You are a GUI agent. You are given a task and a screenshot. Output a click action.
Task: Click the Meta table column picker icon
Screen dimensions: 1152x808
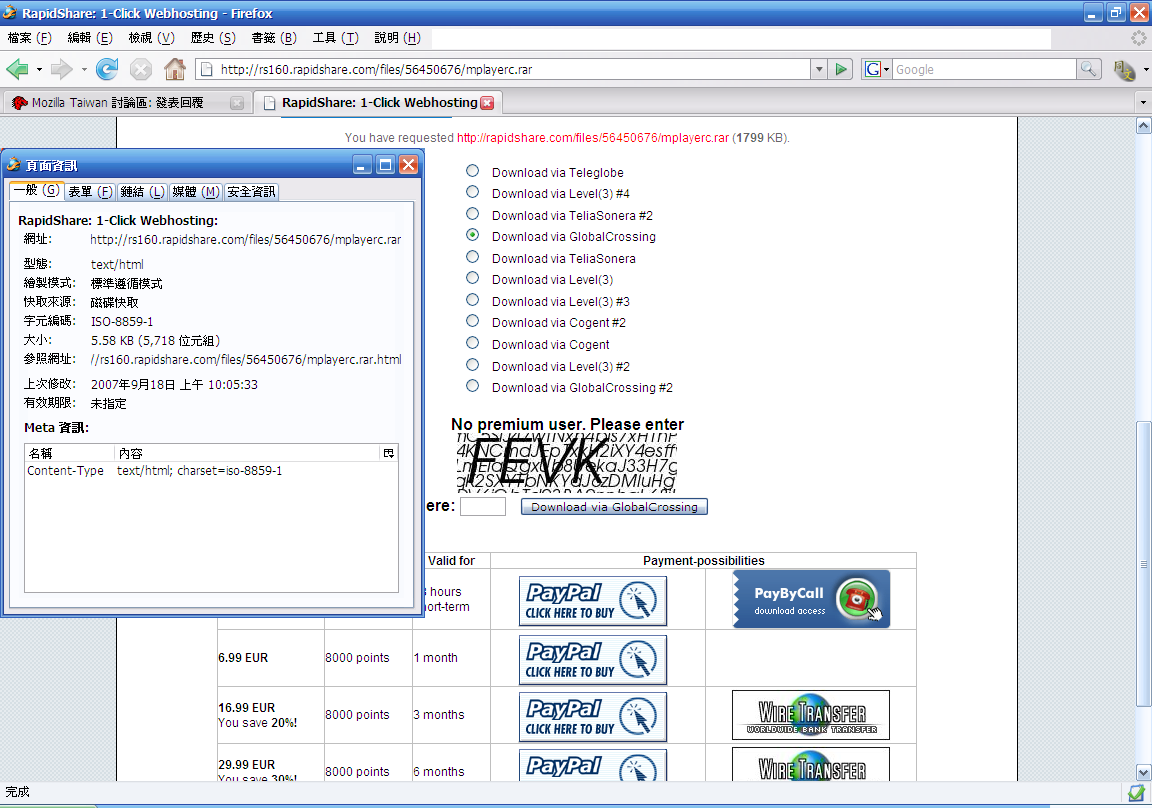pyautogui.click(x=389, y=453)
